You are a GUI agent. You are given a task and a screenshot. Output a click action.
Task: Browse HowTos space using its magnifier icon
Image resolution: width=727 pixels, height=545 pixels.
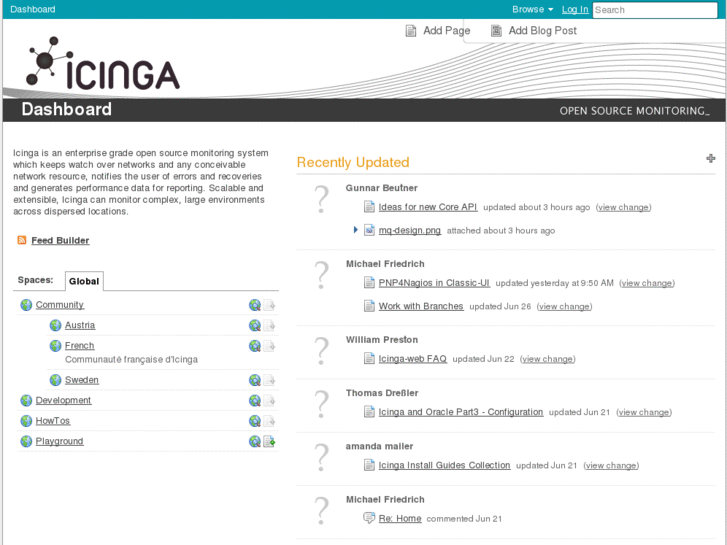255,421
